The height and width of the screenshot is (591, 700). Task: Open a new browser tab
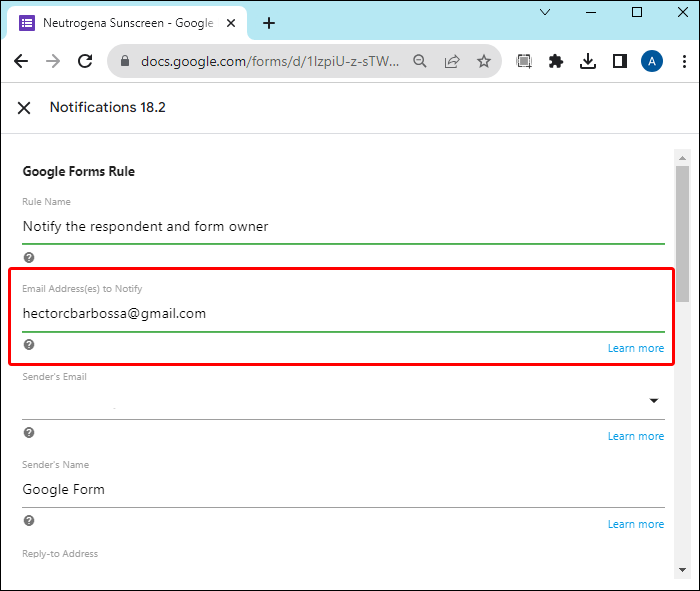click(269, 23)
